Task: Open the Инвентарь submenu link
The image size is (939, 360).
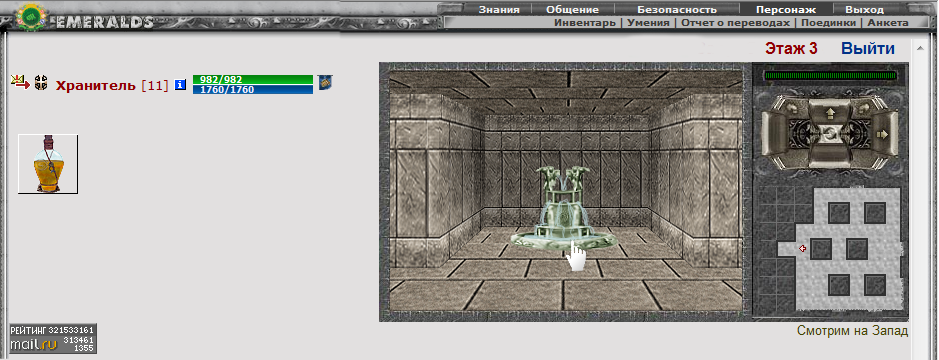Action: pos(584,23)
